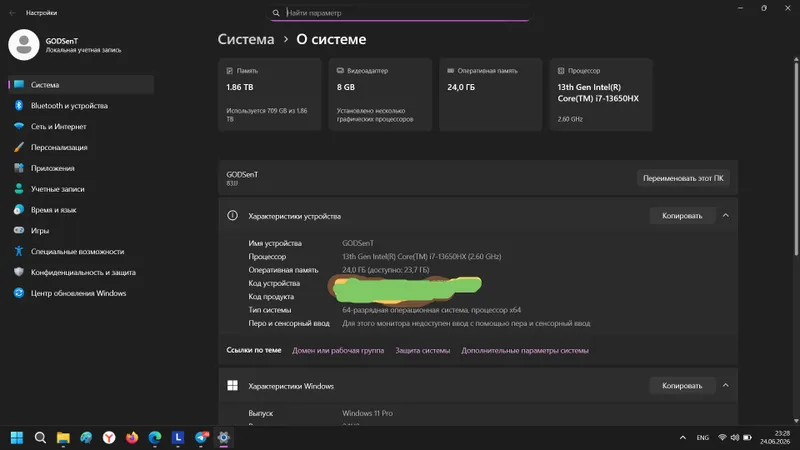Click Settings gear on taskbar
Image resolution: width=800 pixels, height=450 pixels.
tap(223, 438)
